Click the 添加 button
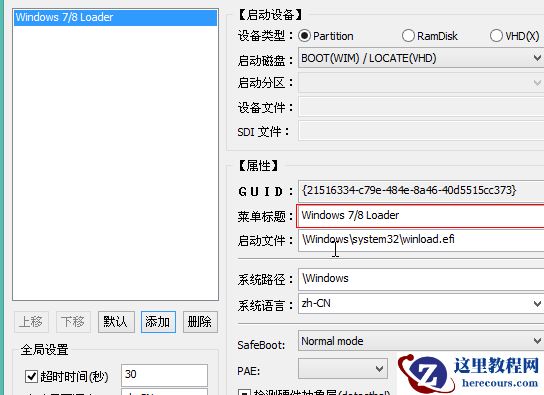Screen dimensions: 544x395 click(158, 322)
